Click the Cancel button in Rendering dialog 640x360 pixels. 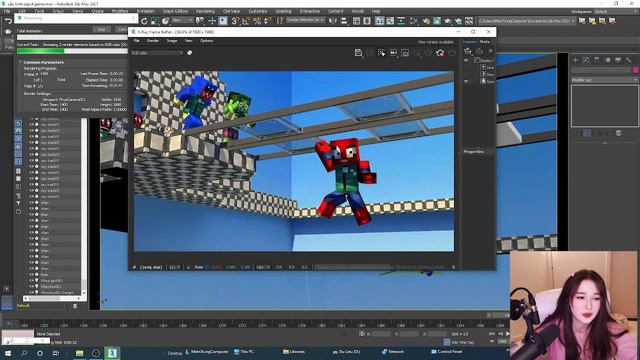pos(121,29)
